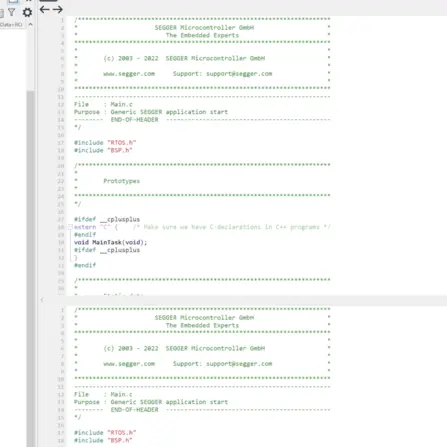Click the left panel vertical scrollbar
447x447 pixels.
(x=31, y=267)
